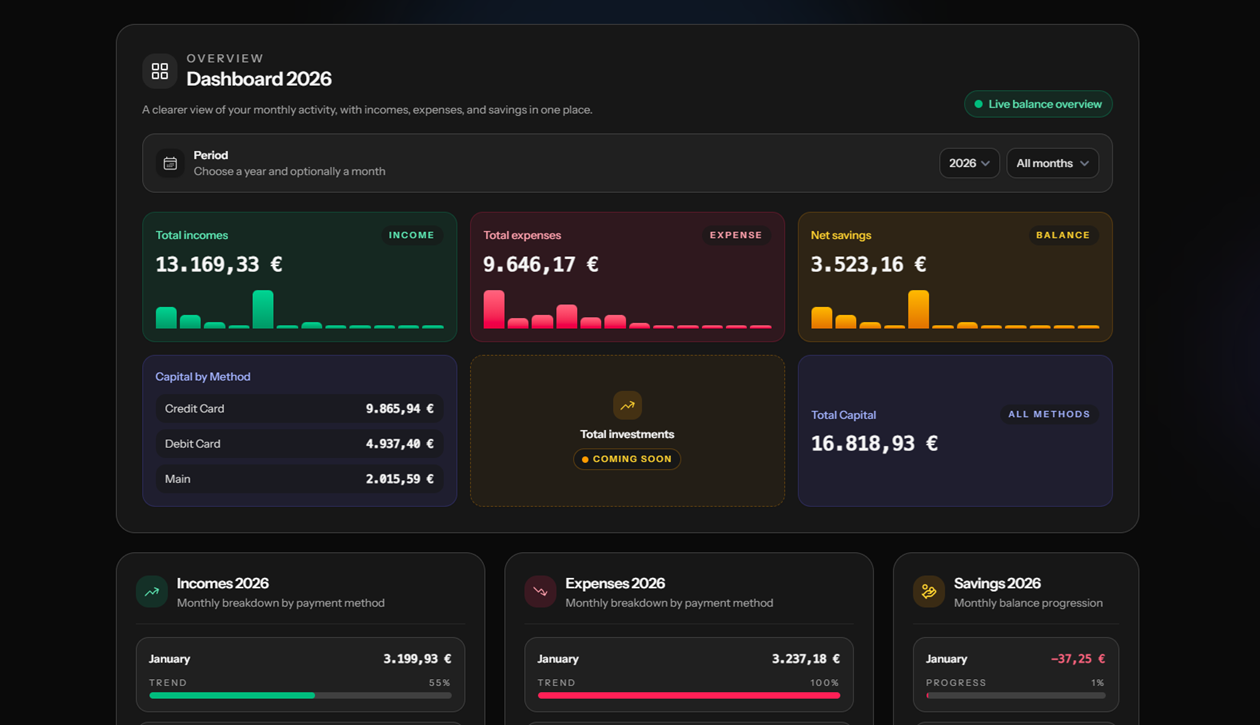Click the Dashboard 2026 title

pyautogui.click(x=259, y=79)
